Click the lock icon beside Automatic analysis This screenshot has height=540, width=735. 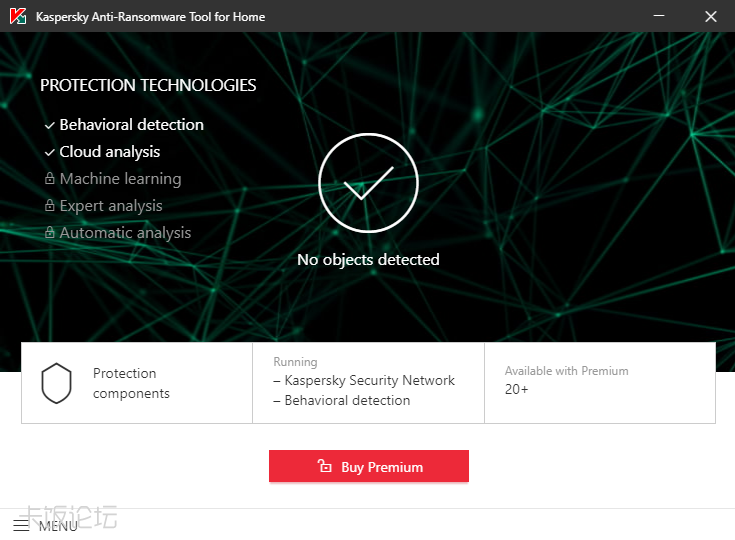pyautogui.click(x=49, y=233)
